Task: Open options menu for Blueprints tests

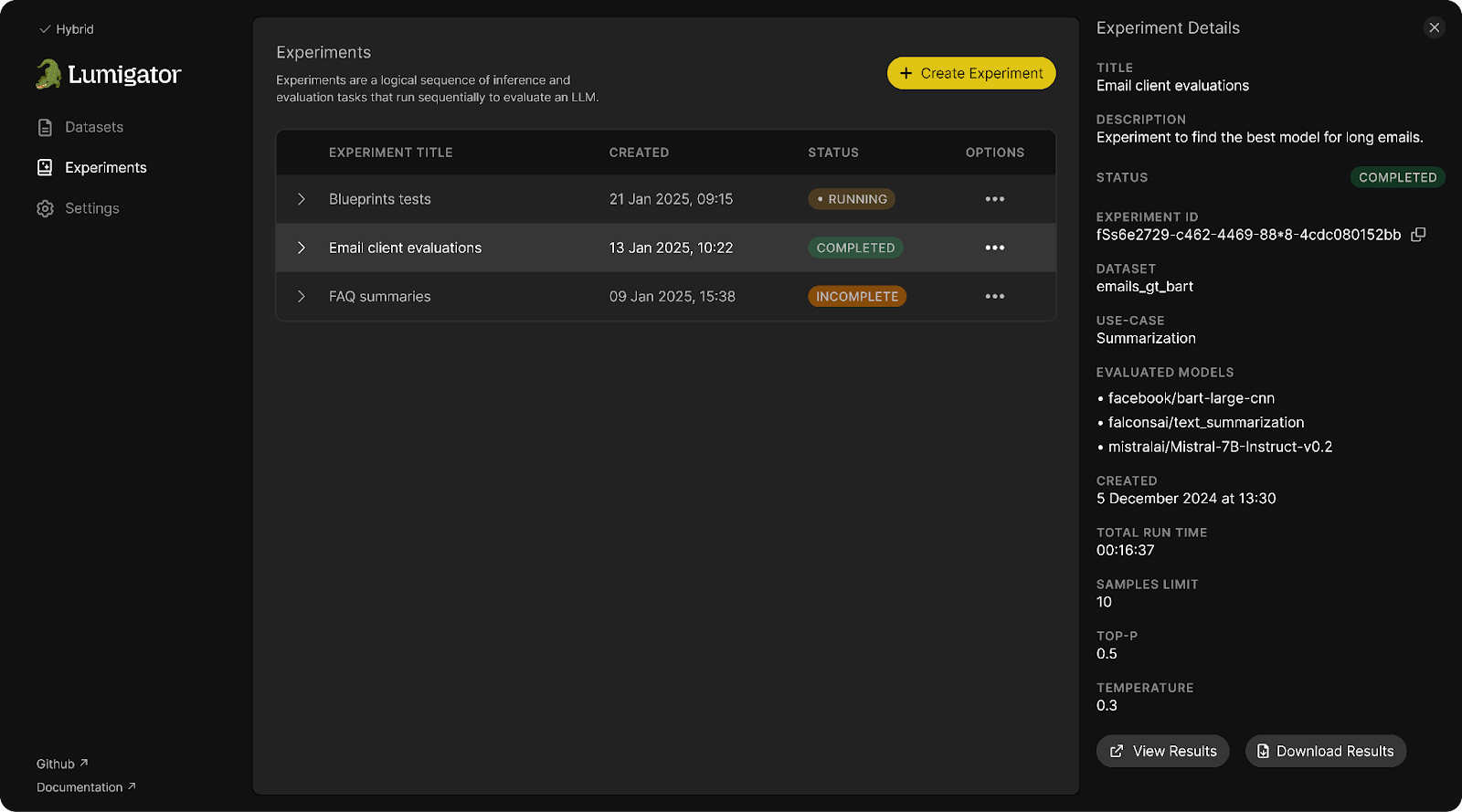Action: tap(994, 199)
